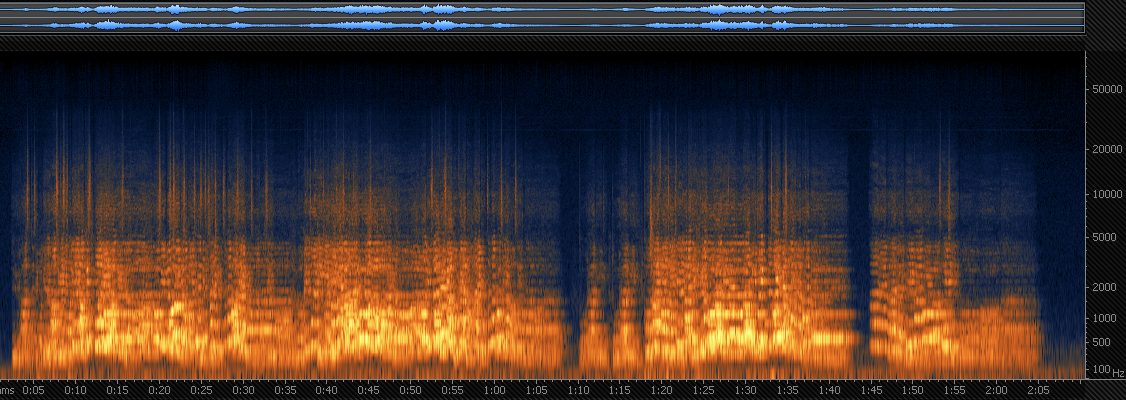Click the 0:55 time ruler label

pyautogui.click(x=452, y=390)
